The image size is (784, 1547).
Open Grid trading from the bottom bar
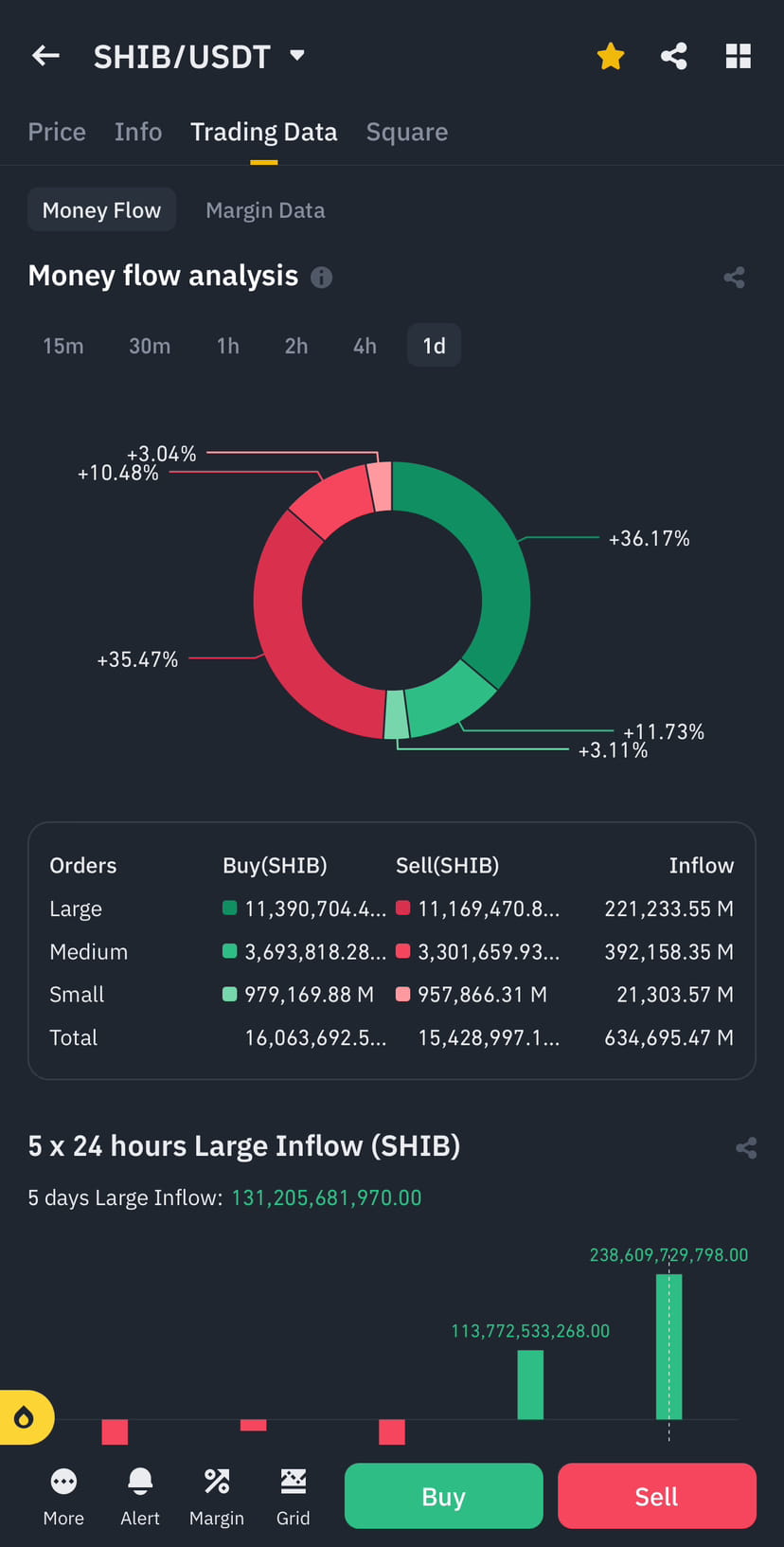coord(294,1497)
